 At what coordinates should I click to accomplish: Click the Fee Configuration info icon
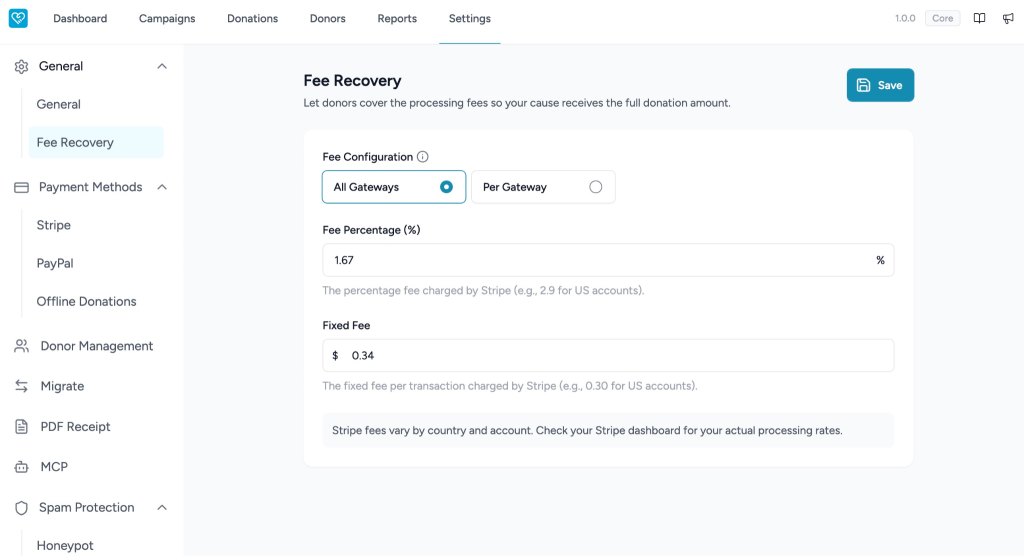click(423, 157)
